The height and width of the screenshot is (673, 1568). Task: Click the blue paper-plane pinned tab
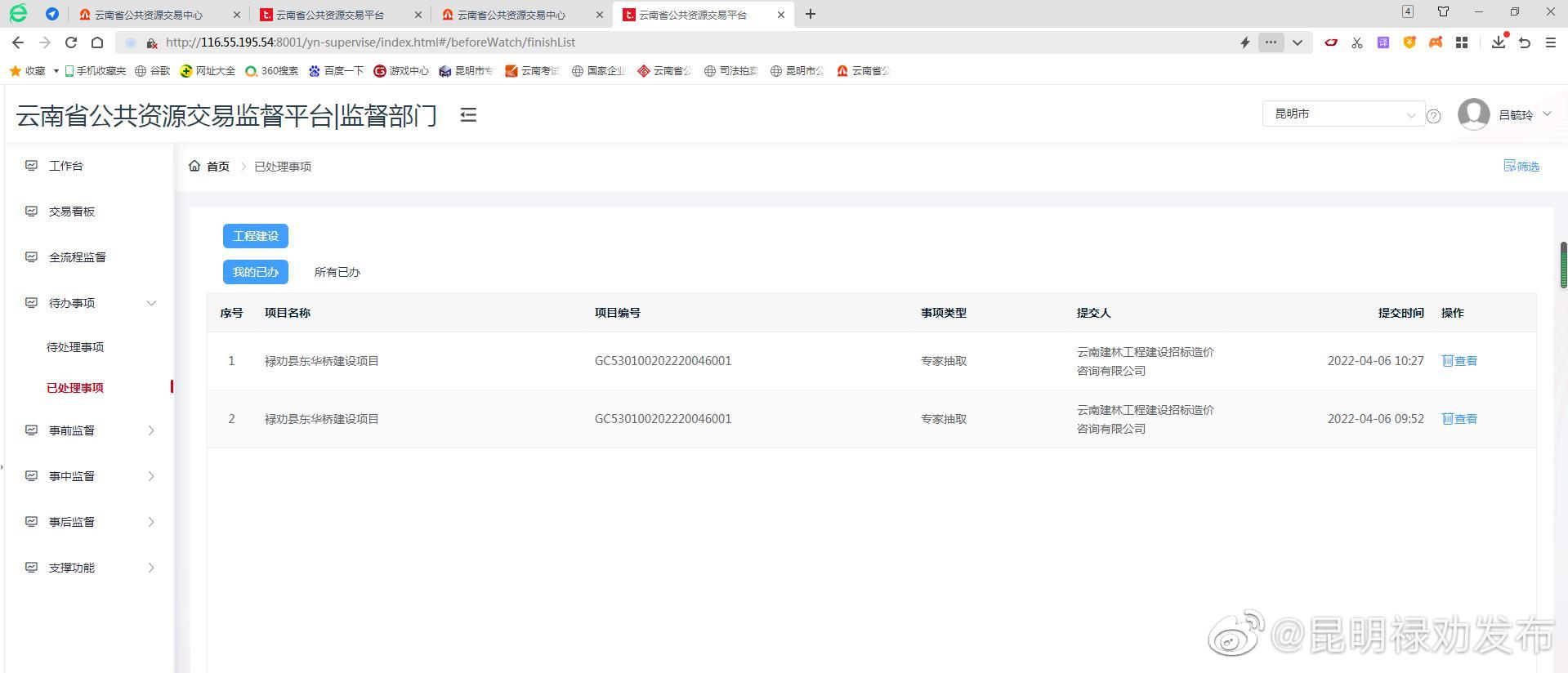pos(52,14)
